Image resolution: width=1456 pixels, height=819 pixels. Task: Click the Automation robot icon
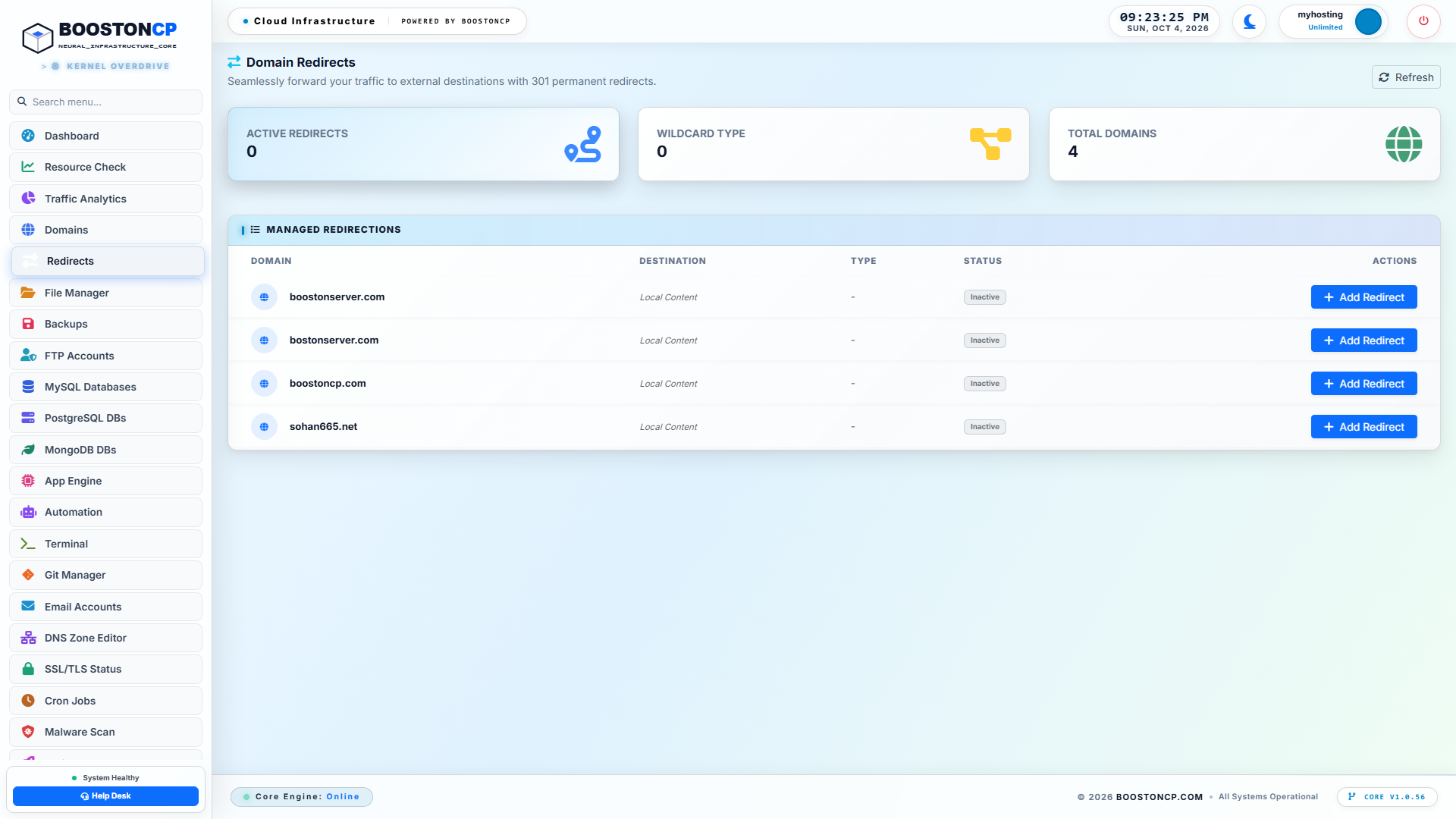(x=28, y=512)
